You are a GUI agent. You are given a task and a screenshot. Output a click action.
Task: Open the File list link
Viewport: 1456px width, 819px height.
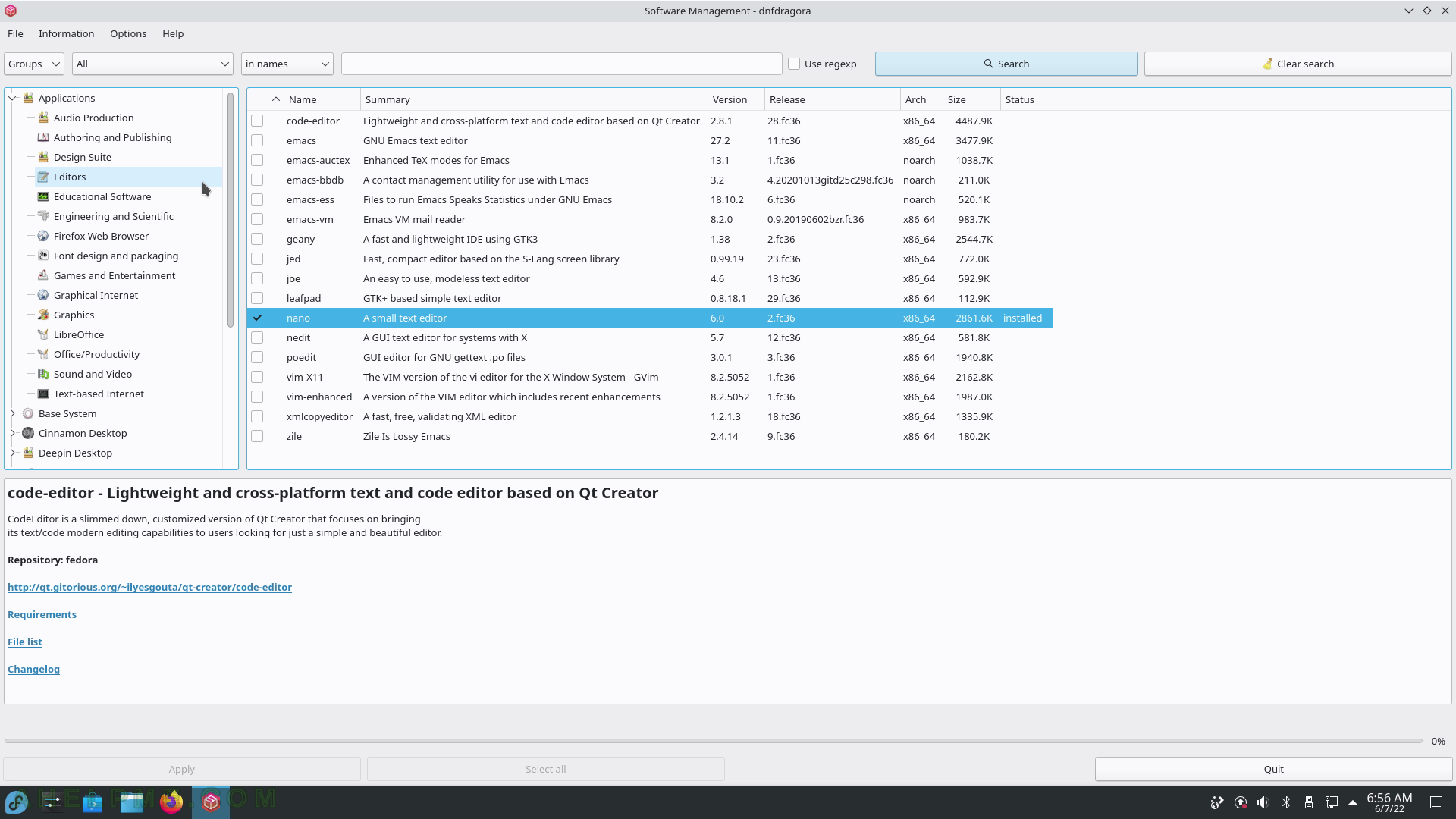25,642
